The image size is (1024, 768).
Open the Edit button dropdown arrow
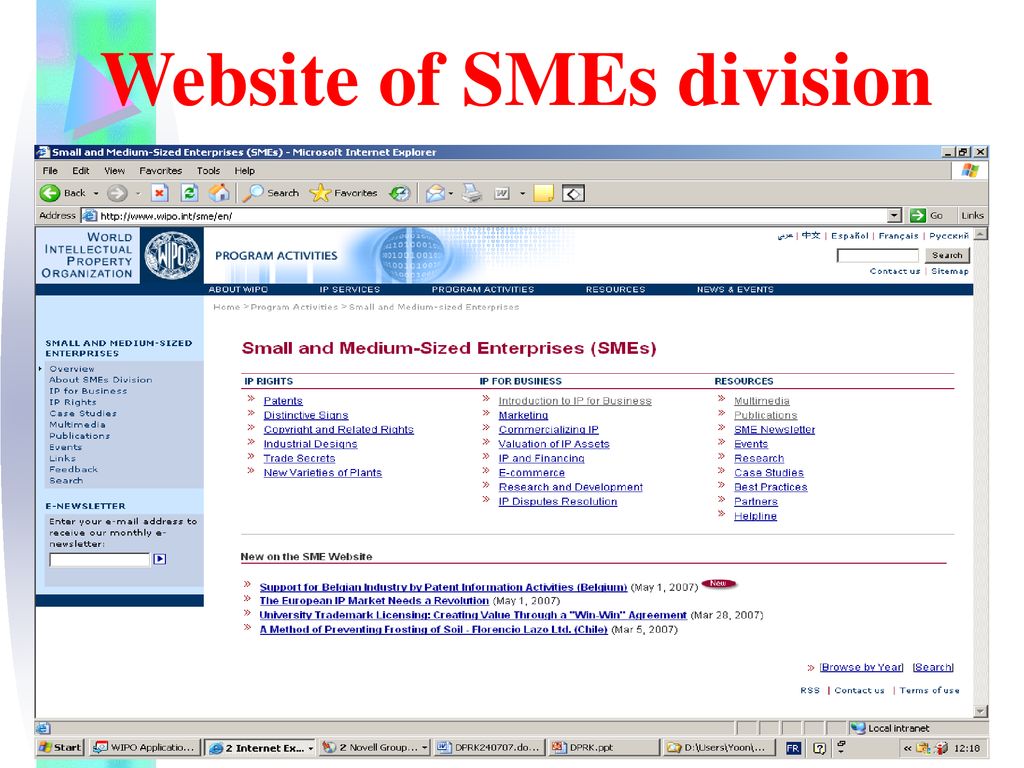pos(522,193)
